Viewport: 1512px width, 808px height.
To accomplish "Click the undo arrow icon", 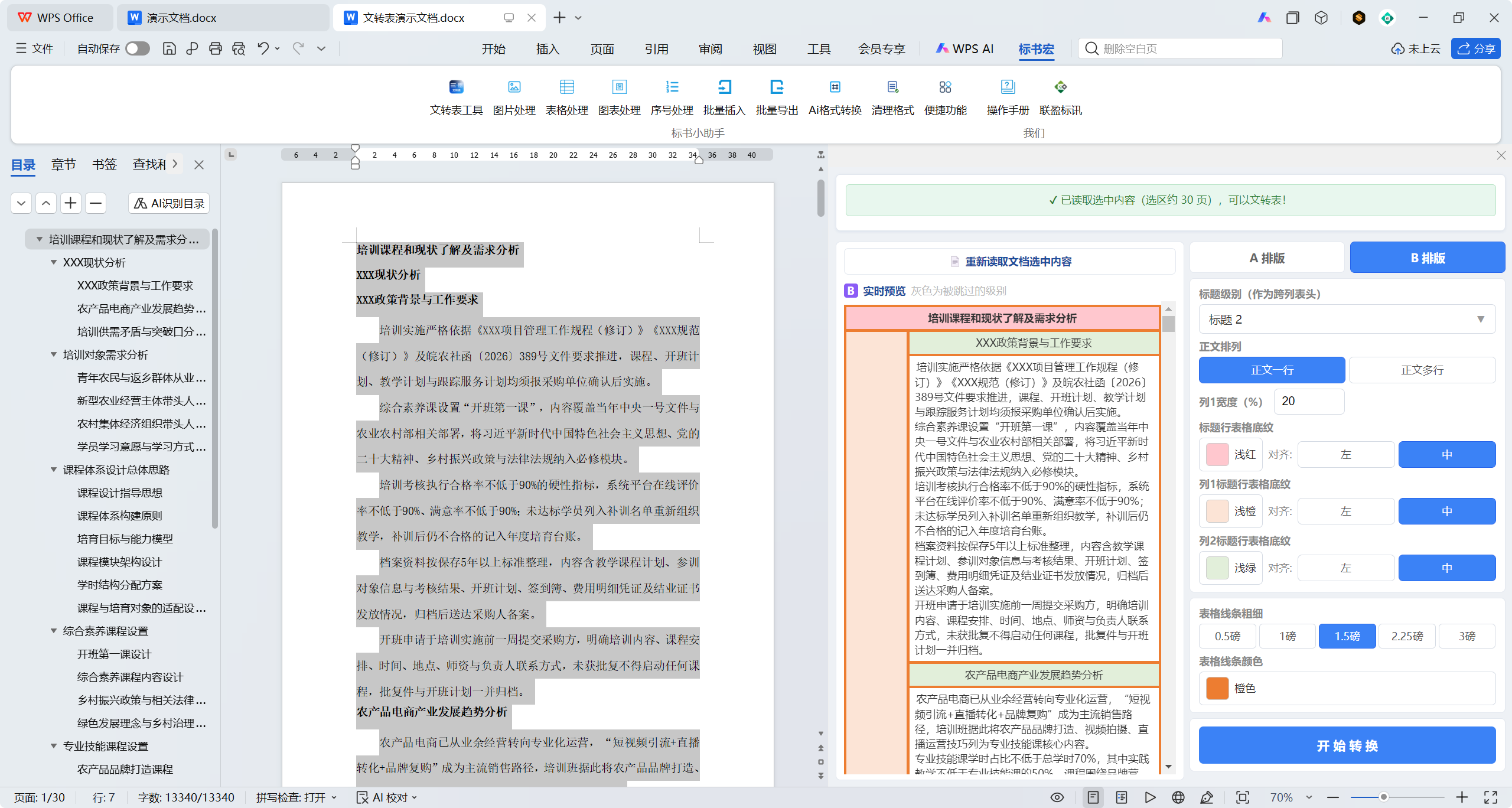I will point(263,48).
